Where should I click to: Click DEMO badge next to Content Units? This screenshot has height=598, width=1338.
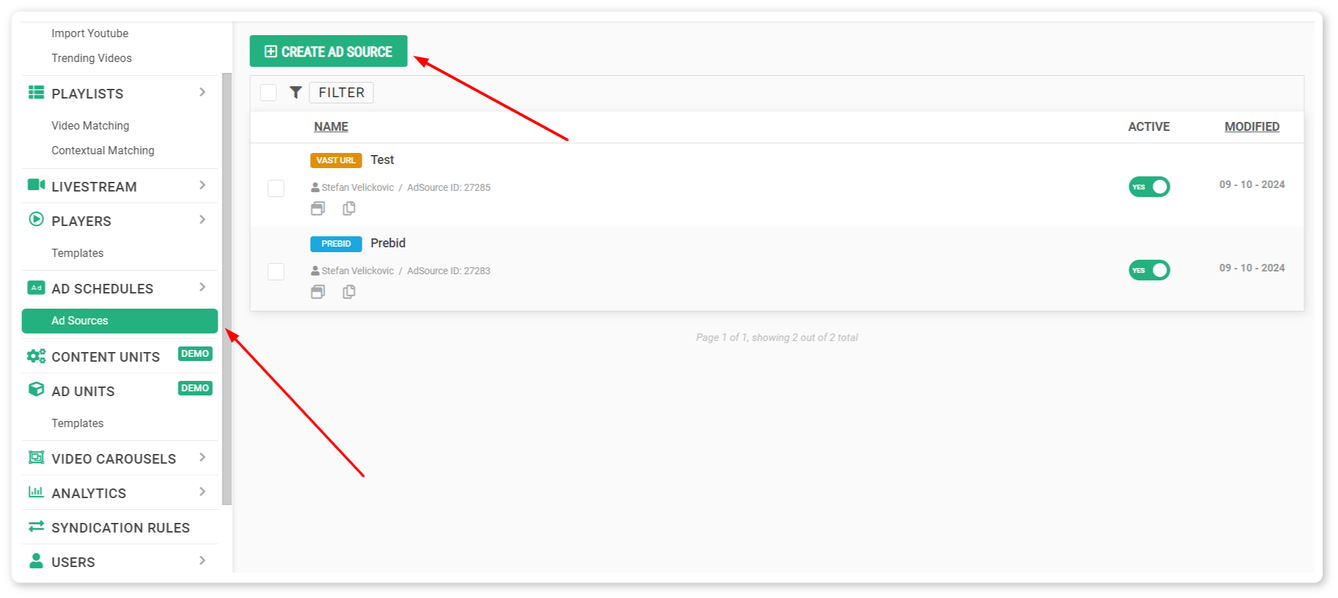pos(195,354)
